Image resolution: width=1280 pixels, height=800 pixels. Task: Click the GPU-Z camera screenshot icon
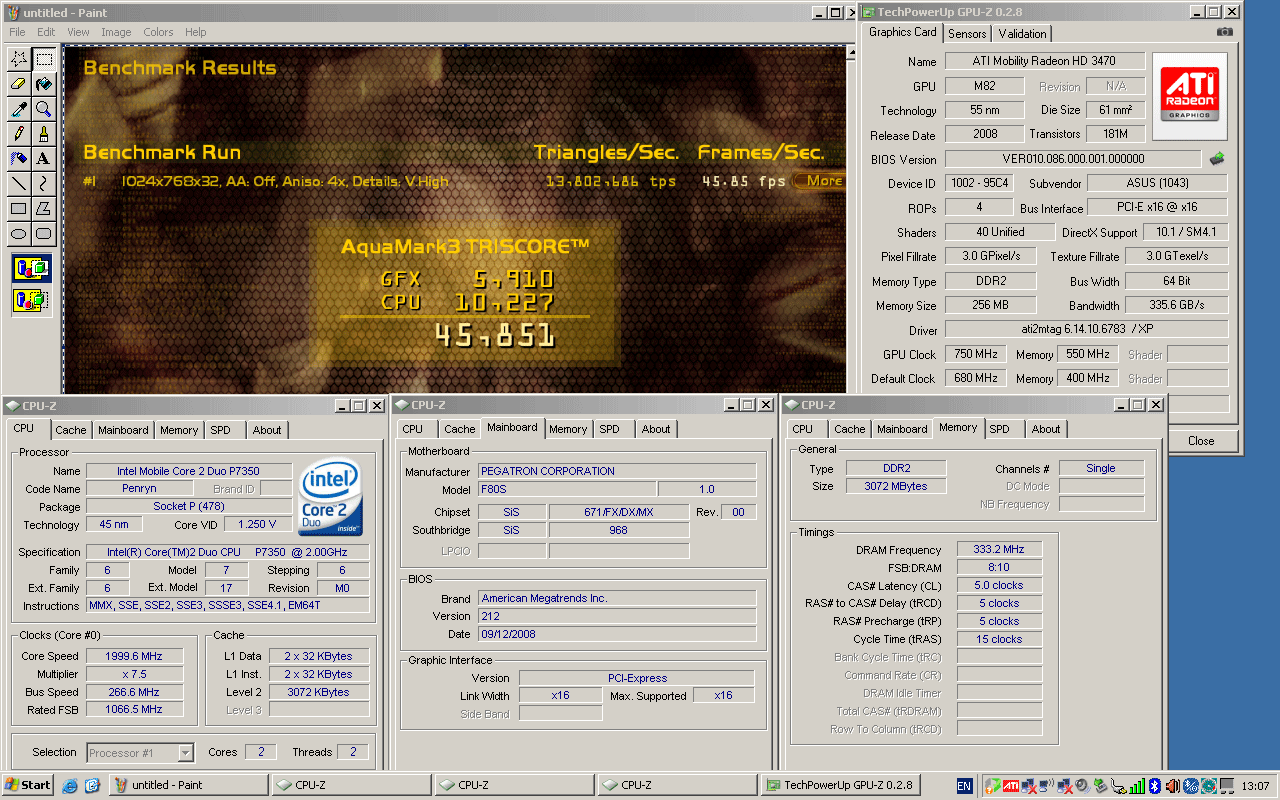click(1224, 32)
